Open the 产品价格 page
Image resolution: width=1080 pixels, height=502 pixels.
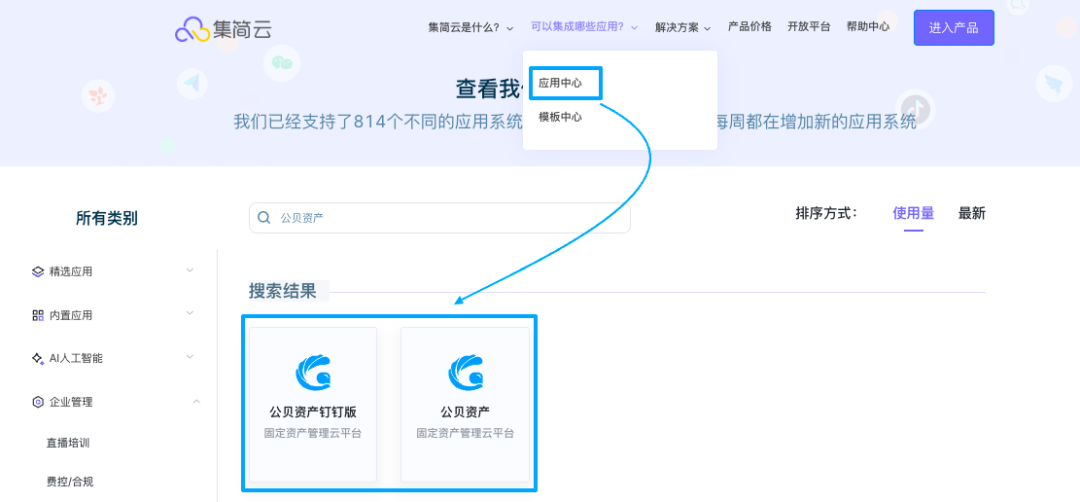point(749,27)
